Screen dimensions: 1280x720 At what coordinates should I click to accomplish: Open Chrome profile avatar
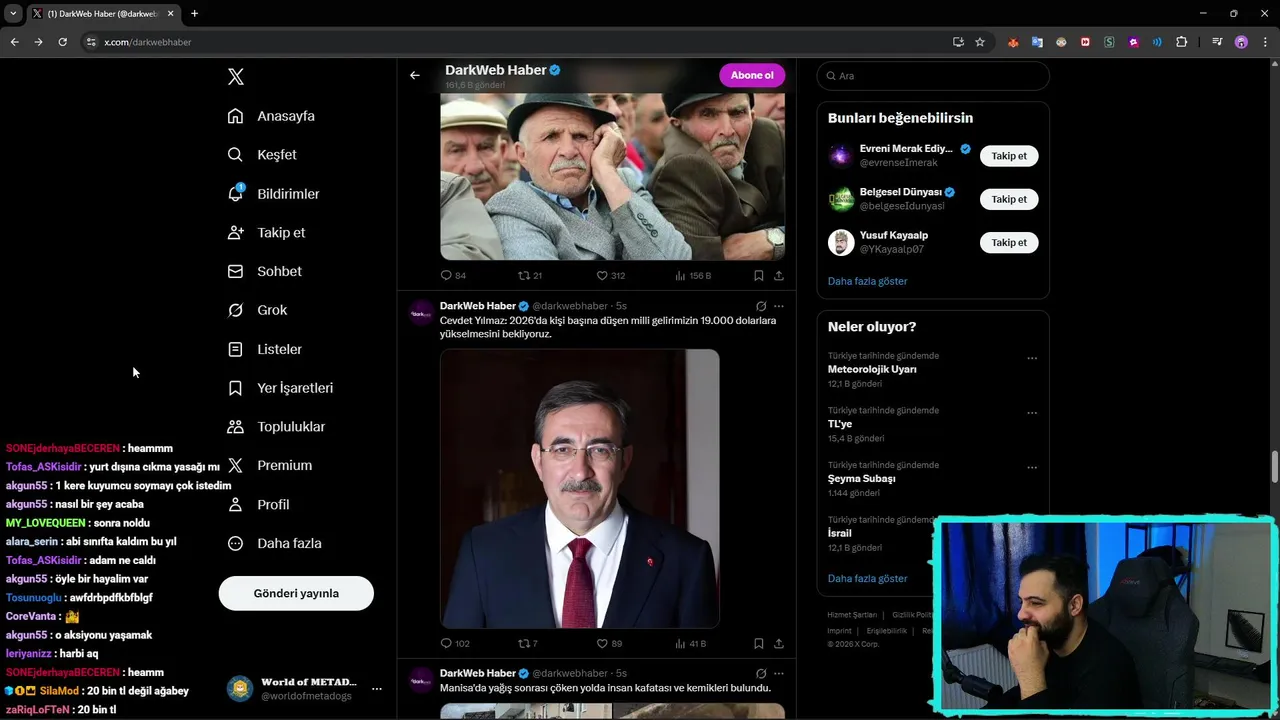tap(1241, 42)
